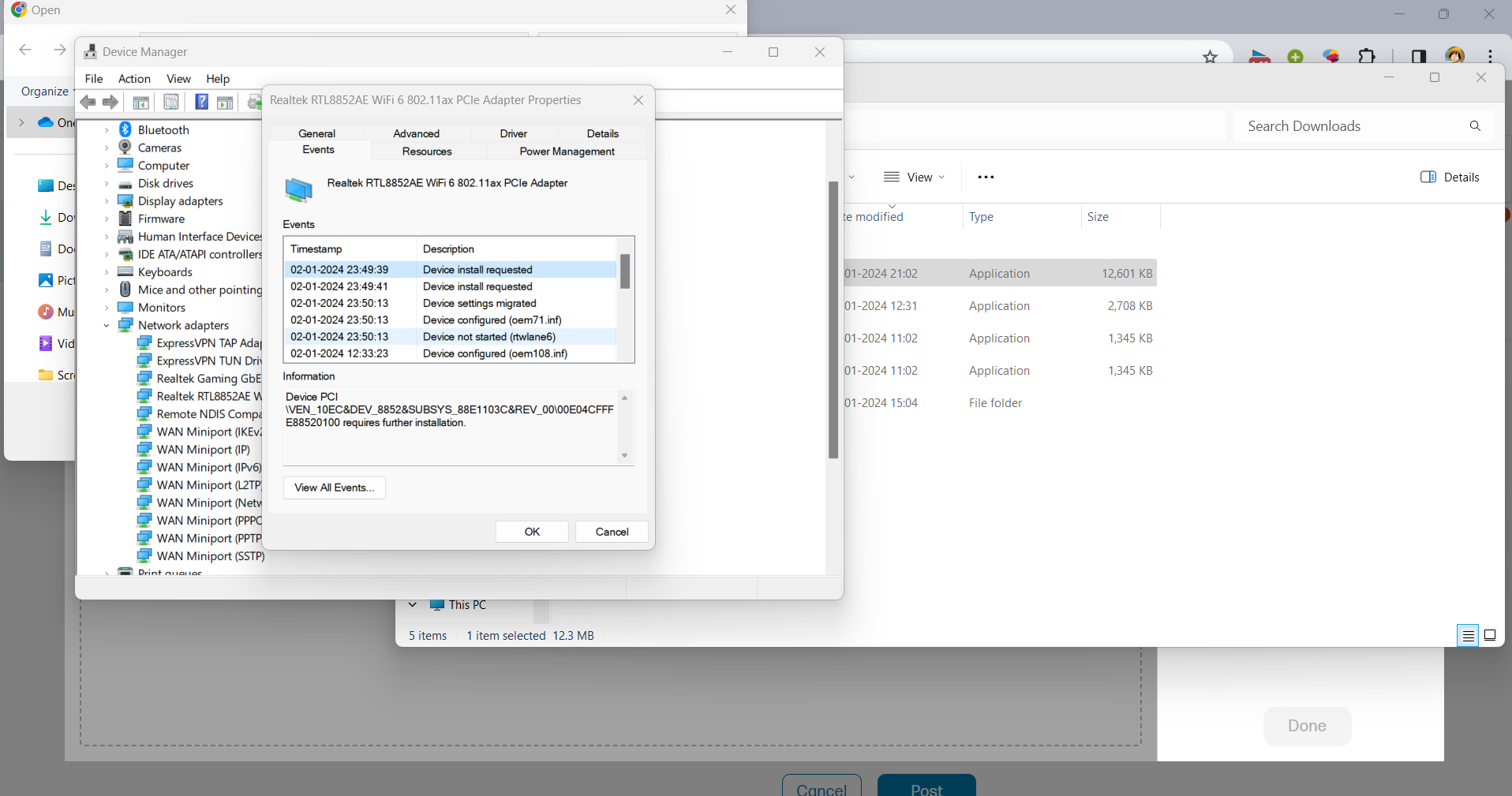Click OK in the adapter properties dialog

(x=531, y=531)
